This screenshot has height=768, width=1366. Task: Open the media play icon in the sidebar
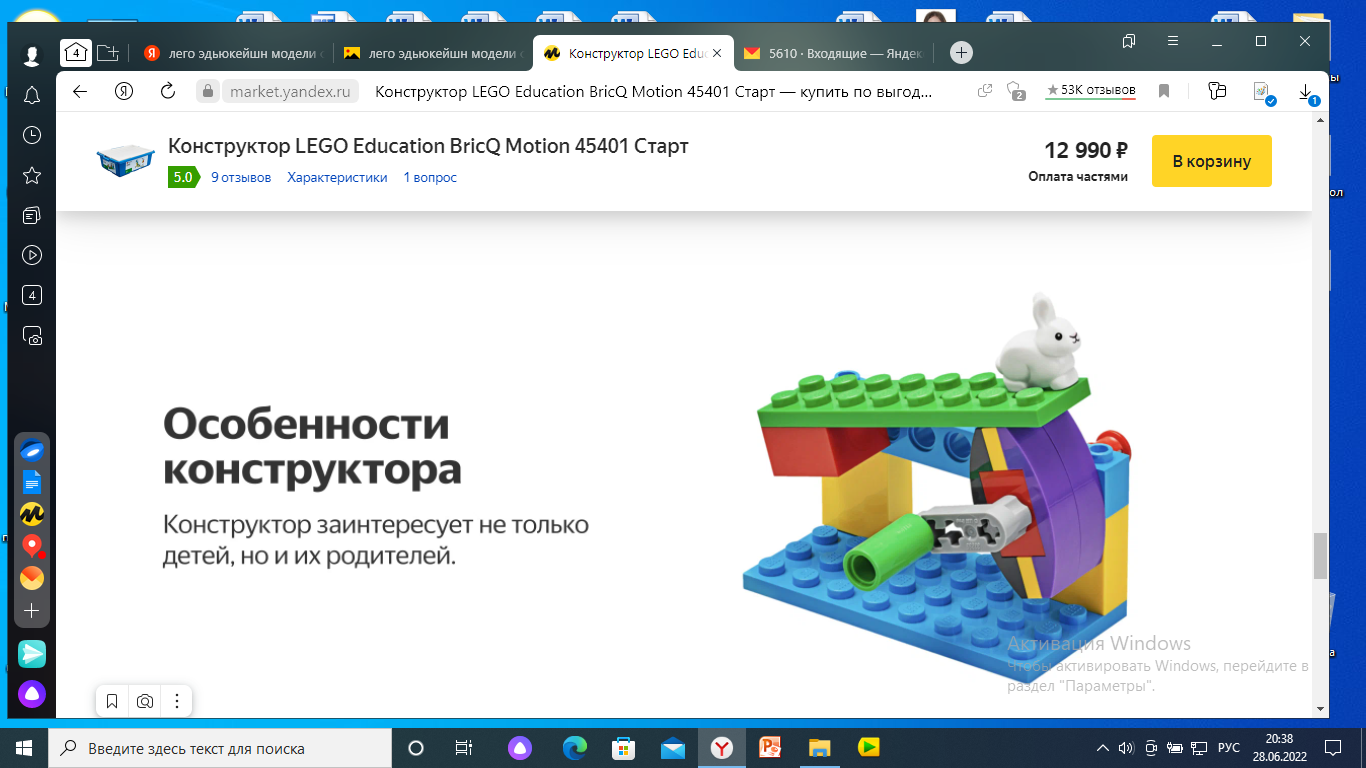click(32, 255)
